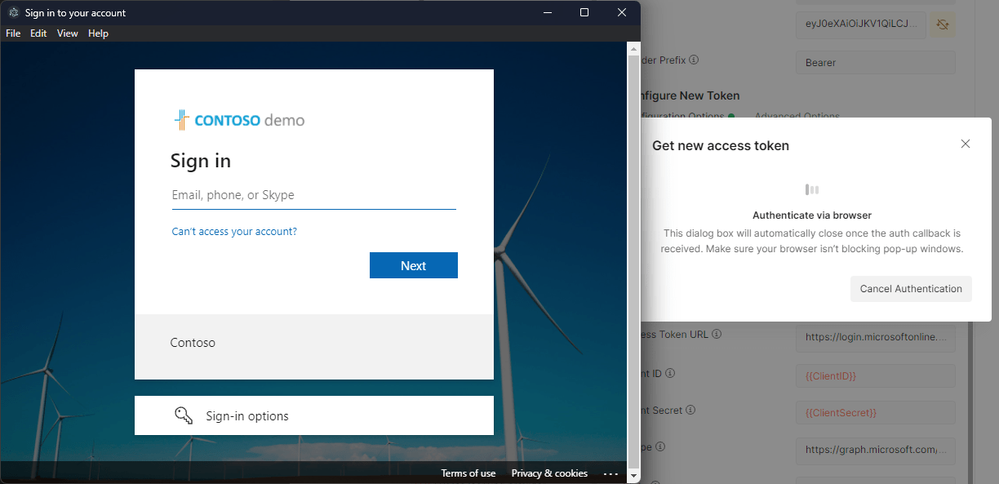
Task: Click the token value field starting eyJ0eXAi
Action: [x=861, y=25]
